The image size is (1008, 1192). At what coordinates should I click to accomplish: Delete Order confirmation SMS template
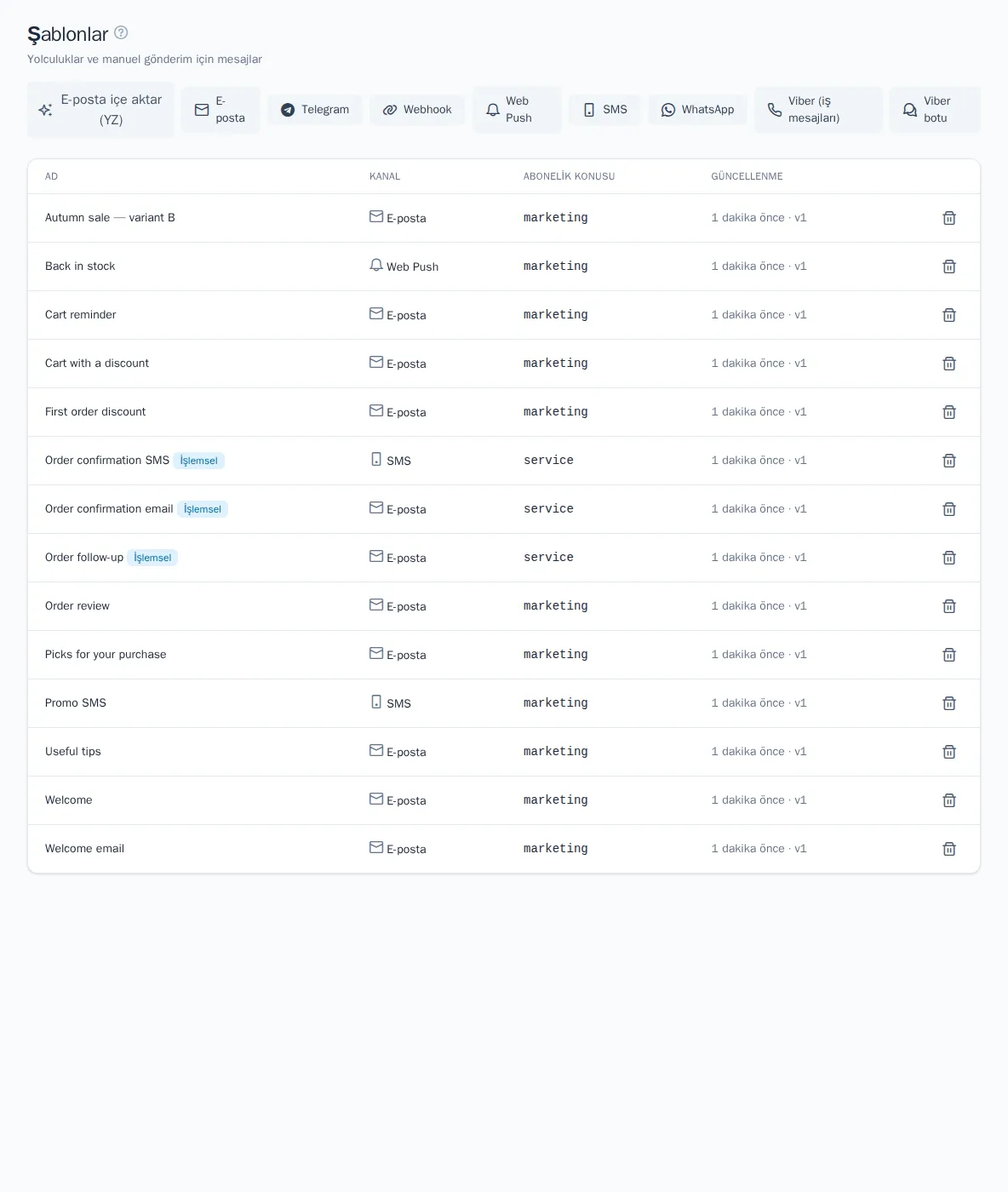[949, 461]
